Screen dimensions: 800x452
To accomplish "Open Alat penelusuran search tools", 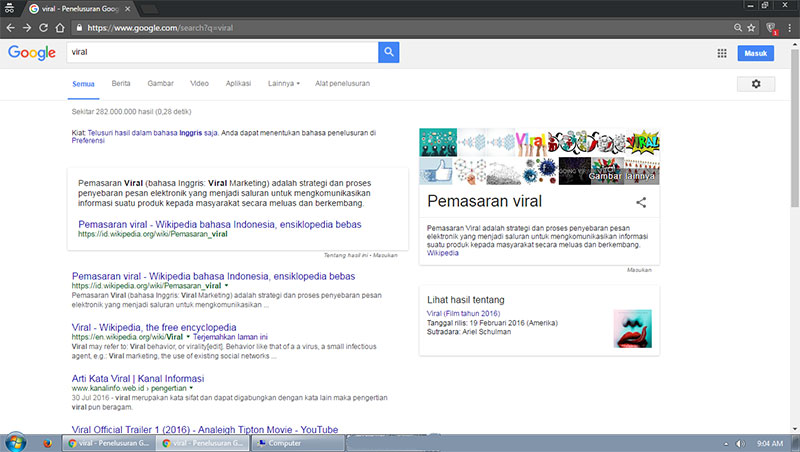I will [342, 83].
